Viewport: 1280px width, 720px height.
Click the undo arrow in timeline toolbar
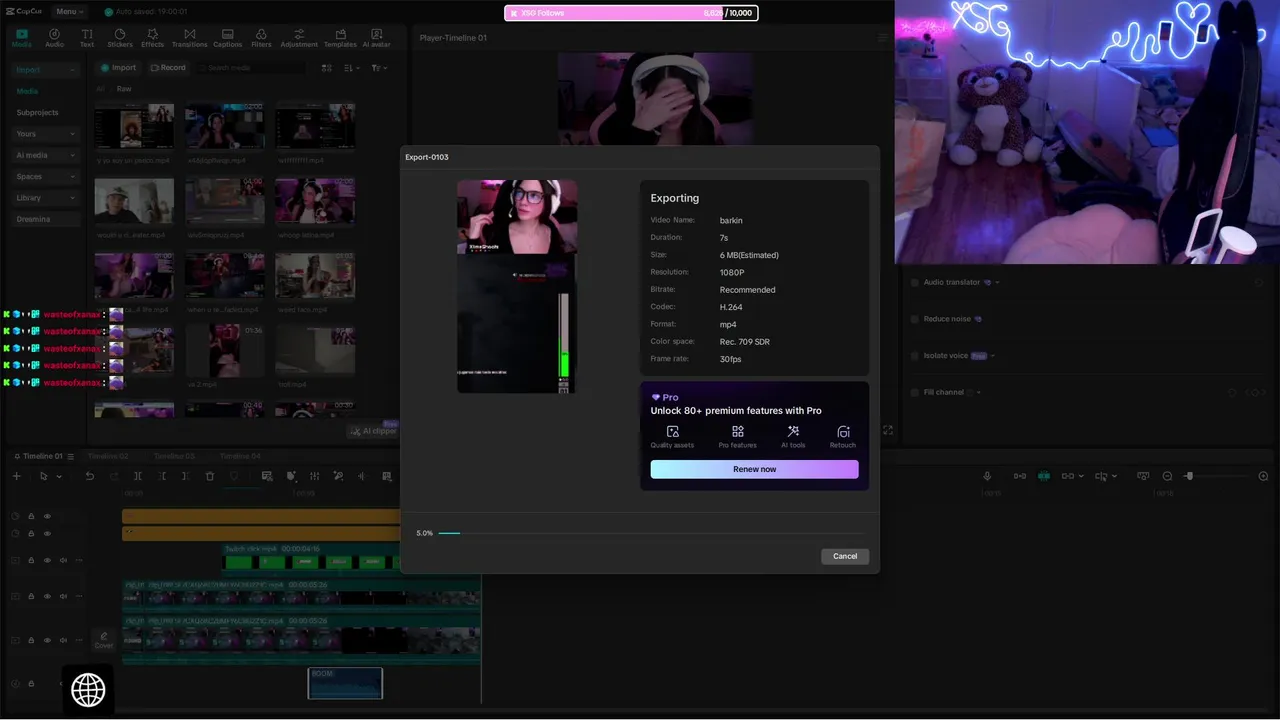coord(89,476)
